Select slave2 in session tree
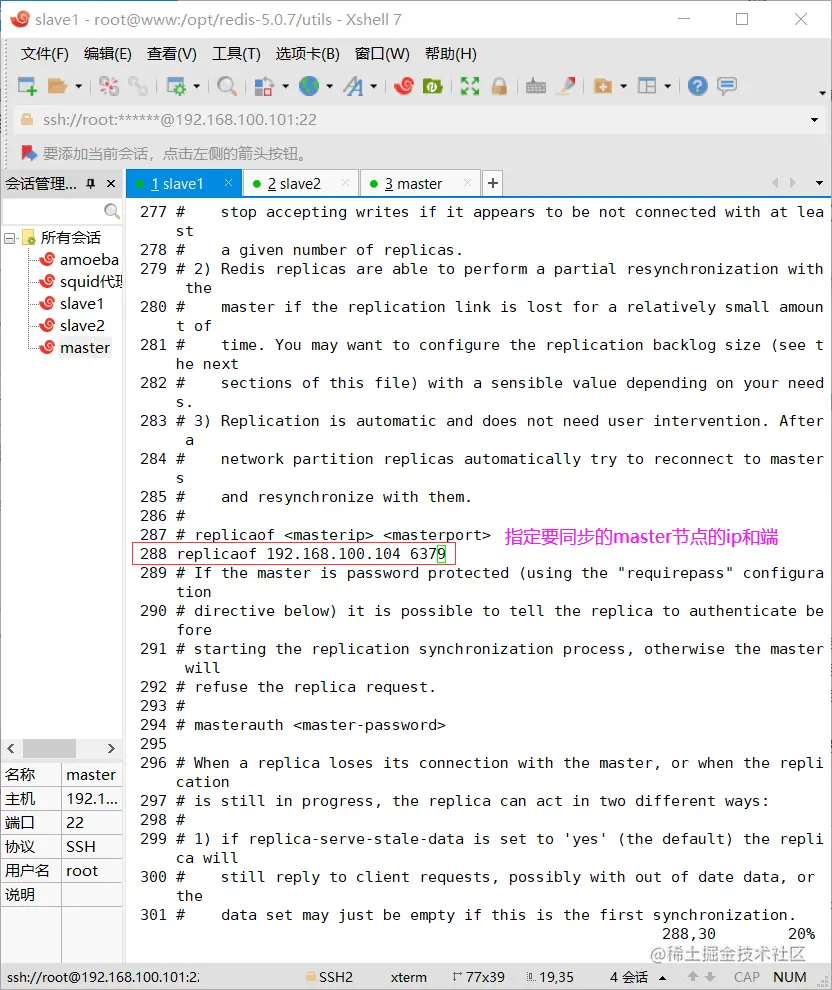832x990 pixels. click(x=82, y=326)
